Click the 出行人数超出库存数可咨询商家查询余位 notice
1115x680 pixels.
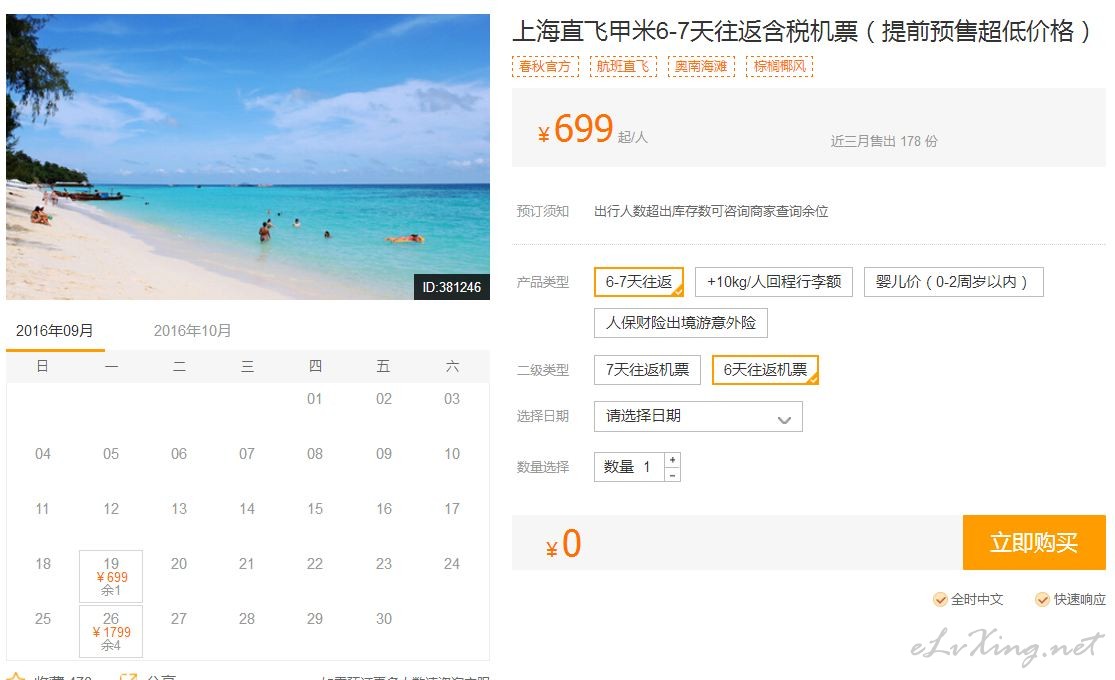click(x=711, y=211)
